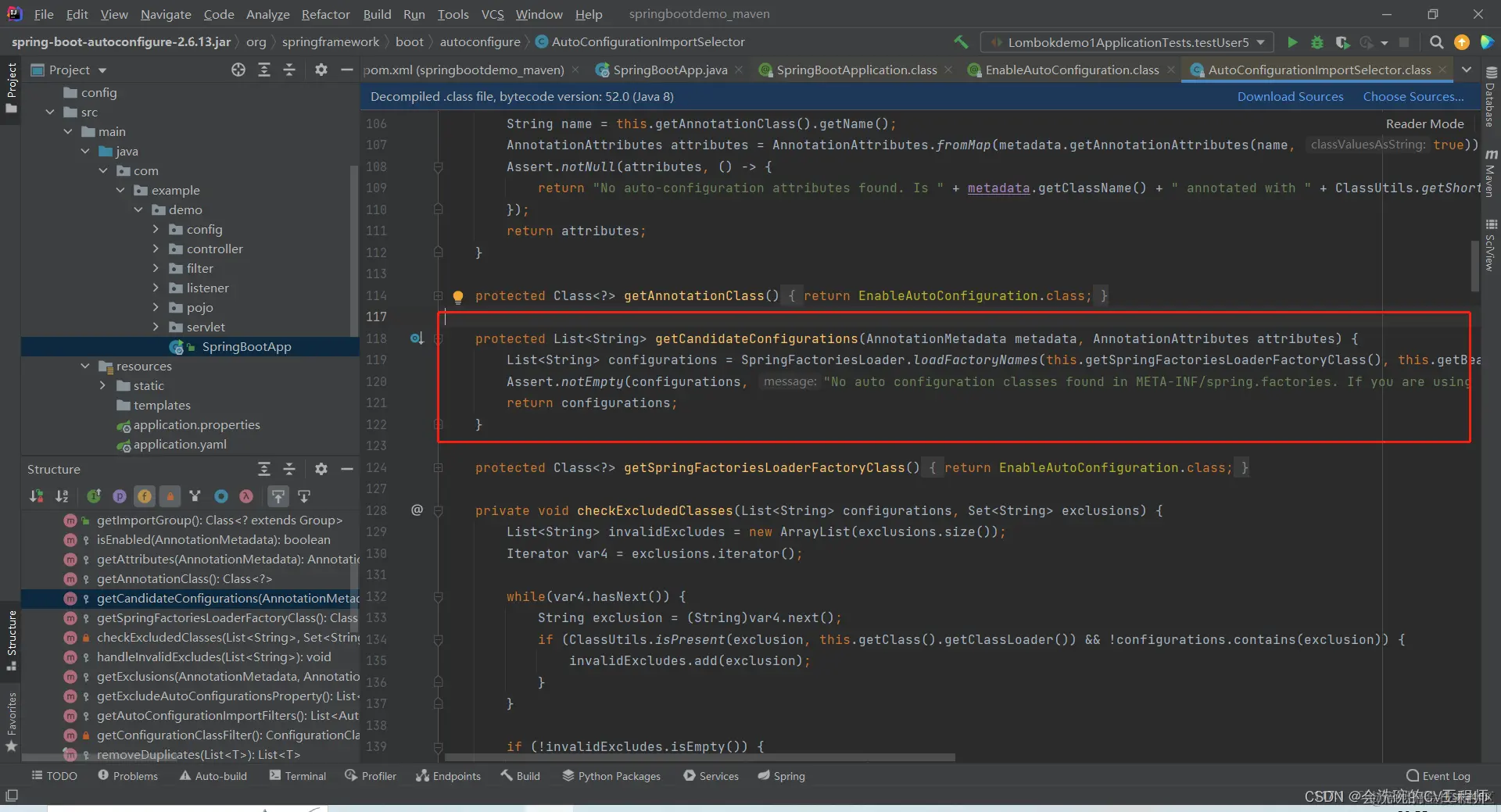
Task: Open the Navigate menu
Action: [x=166, y=14]
